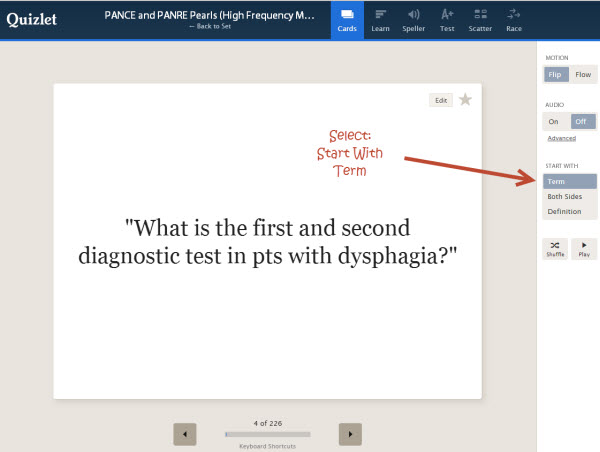Image resolution: width=600 pixels, height=452 pixels.
Task: Shuffle the flashcard deck
Action: (555, 248)
